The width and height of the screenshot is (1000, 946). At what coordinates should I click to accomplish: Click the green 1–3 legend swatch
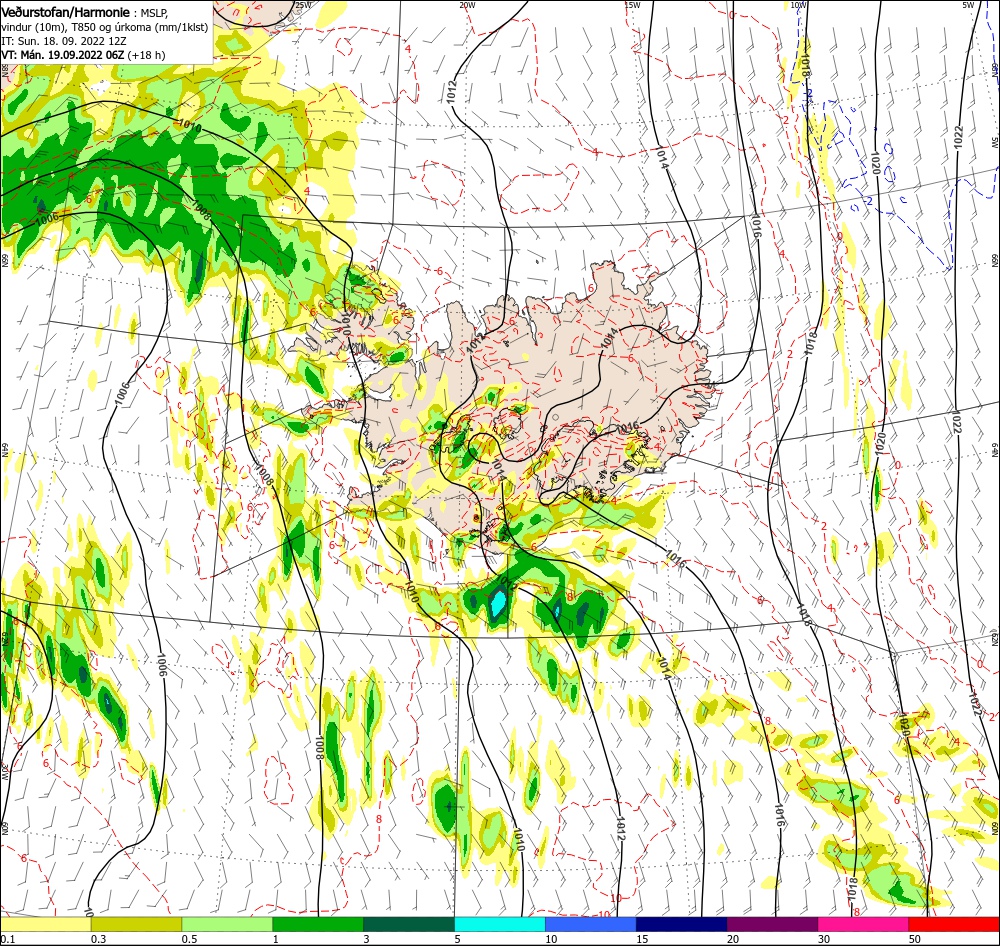(x=318, y=924)
